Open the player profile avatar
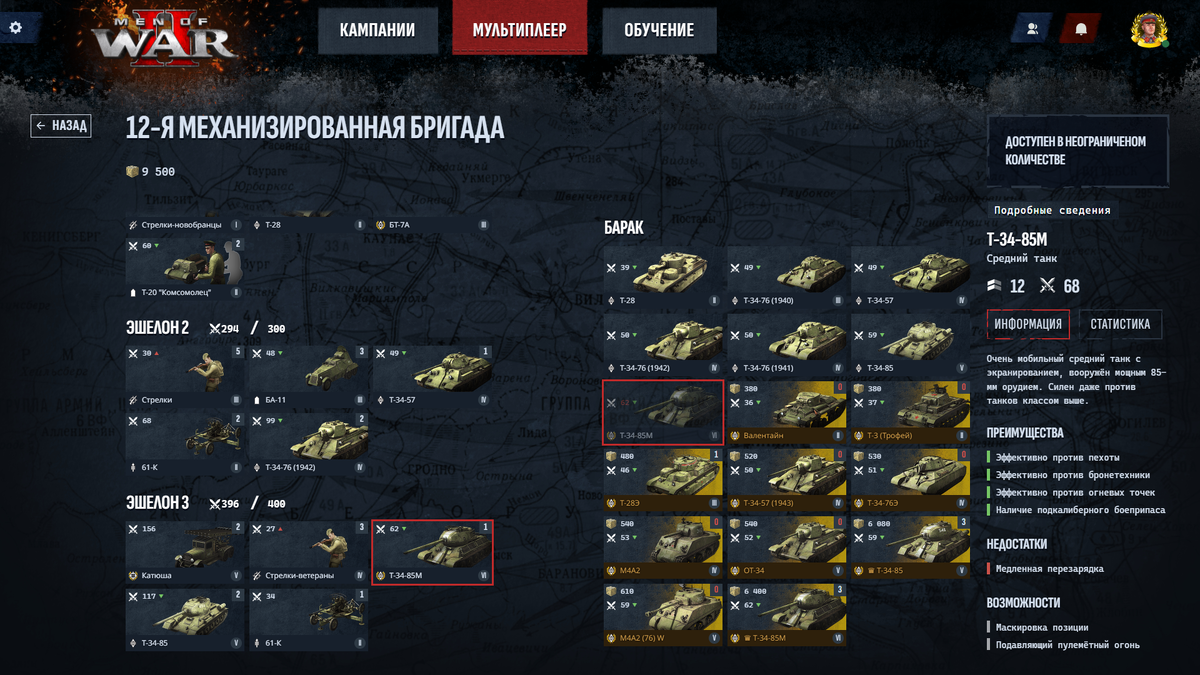Image resolution: width=1200 pixels, height=675 pixels. click(1149, 30)
